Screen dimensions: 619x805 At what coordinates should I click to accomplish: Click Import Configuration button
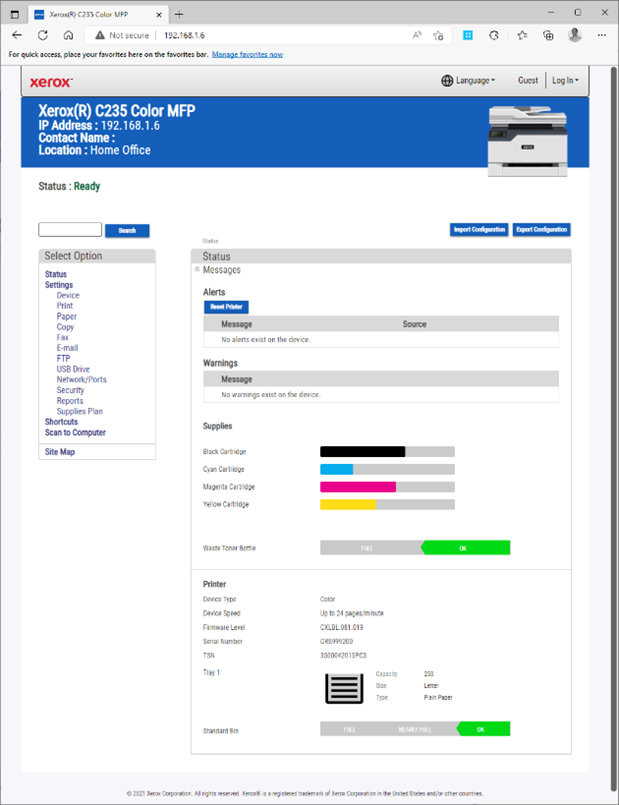(x=479, y=229)
